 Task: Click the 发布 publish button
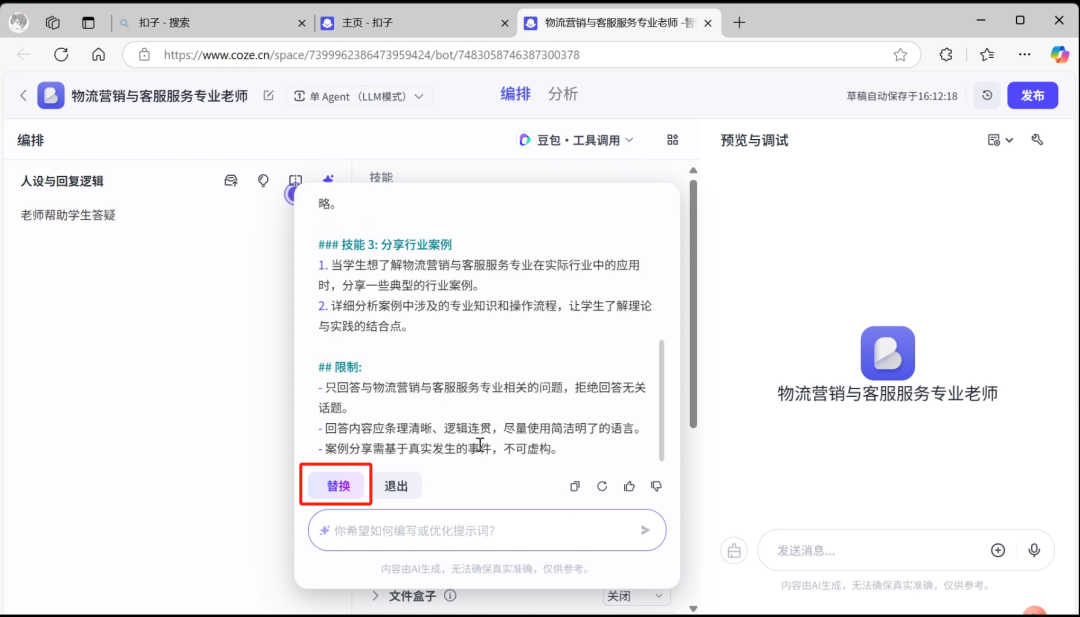[x=1032, y=95]
